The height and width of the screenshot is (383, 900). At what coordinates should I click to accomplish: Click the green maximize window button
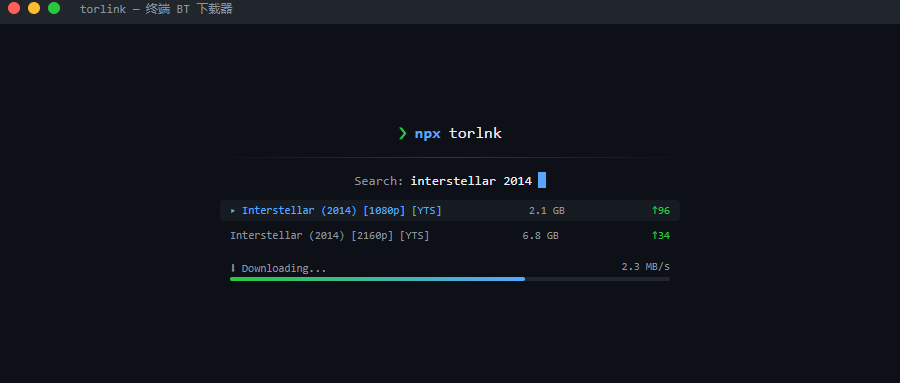(54, 8)
